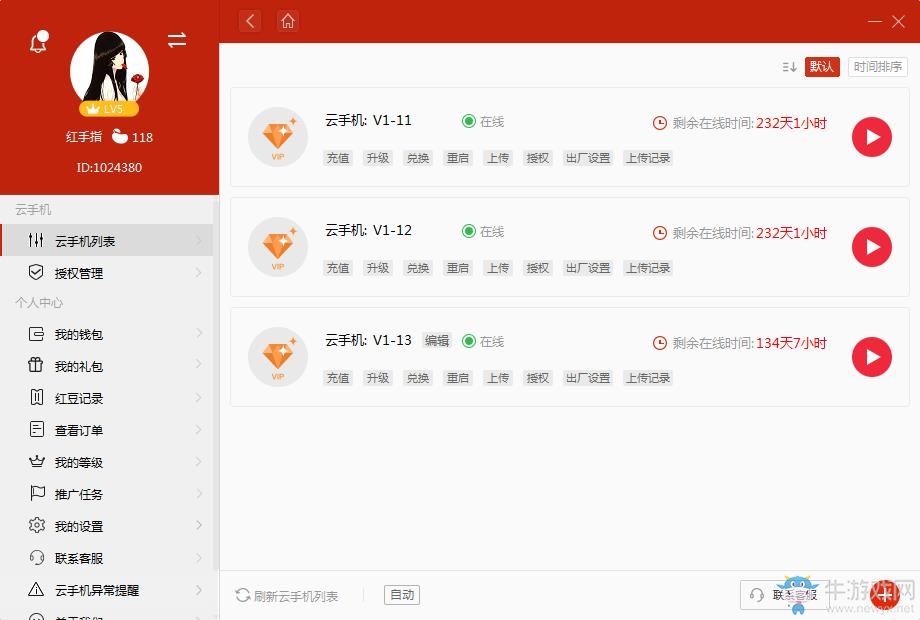
Task: Open 查看订单 in the sidebar
Action: click(106, 430)
